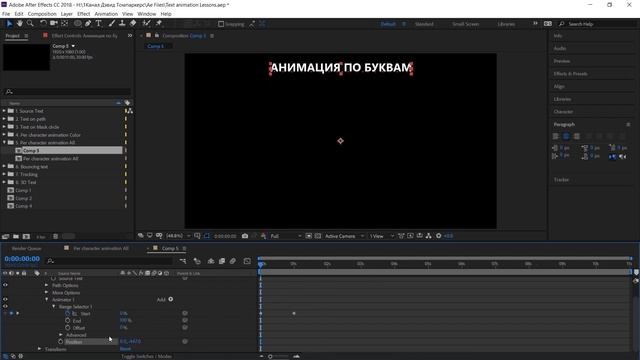Select the Brush tool
This screenshot has height=360, width=640.
click(x=112, y=24)
